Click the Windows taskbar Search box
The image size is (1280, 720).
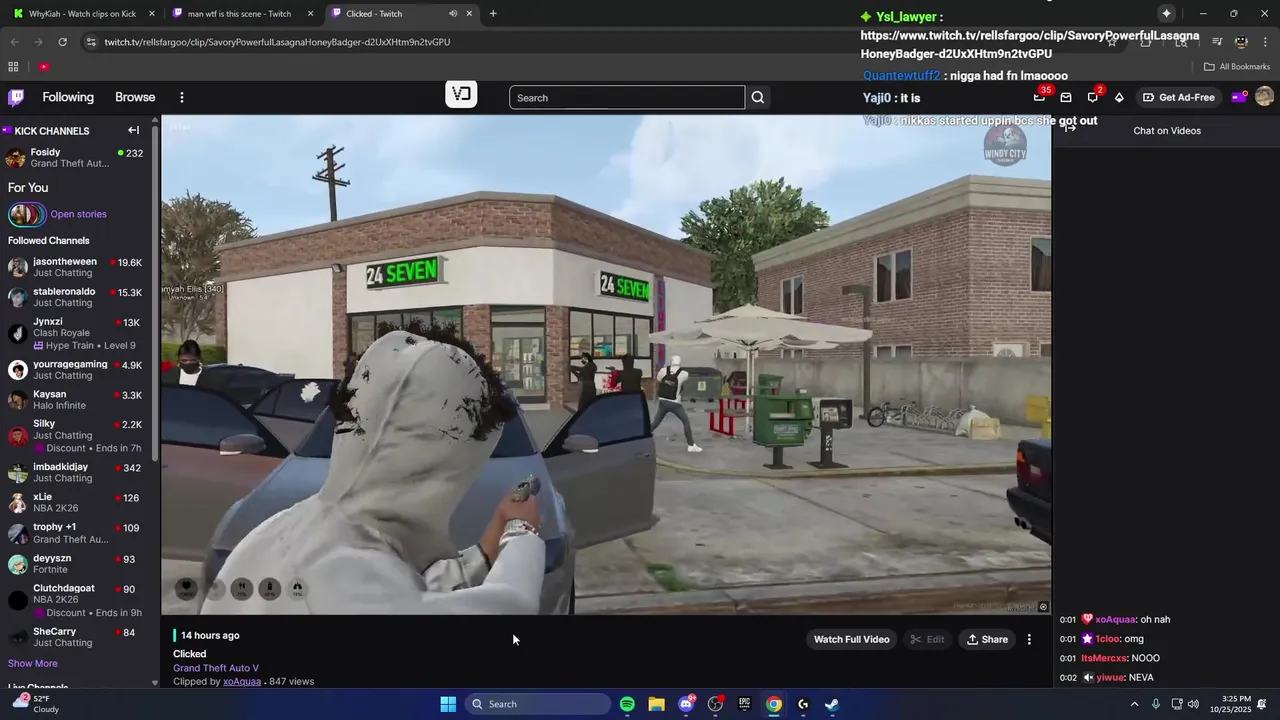coord(538,704)
